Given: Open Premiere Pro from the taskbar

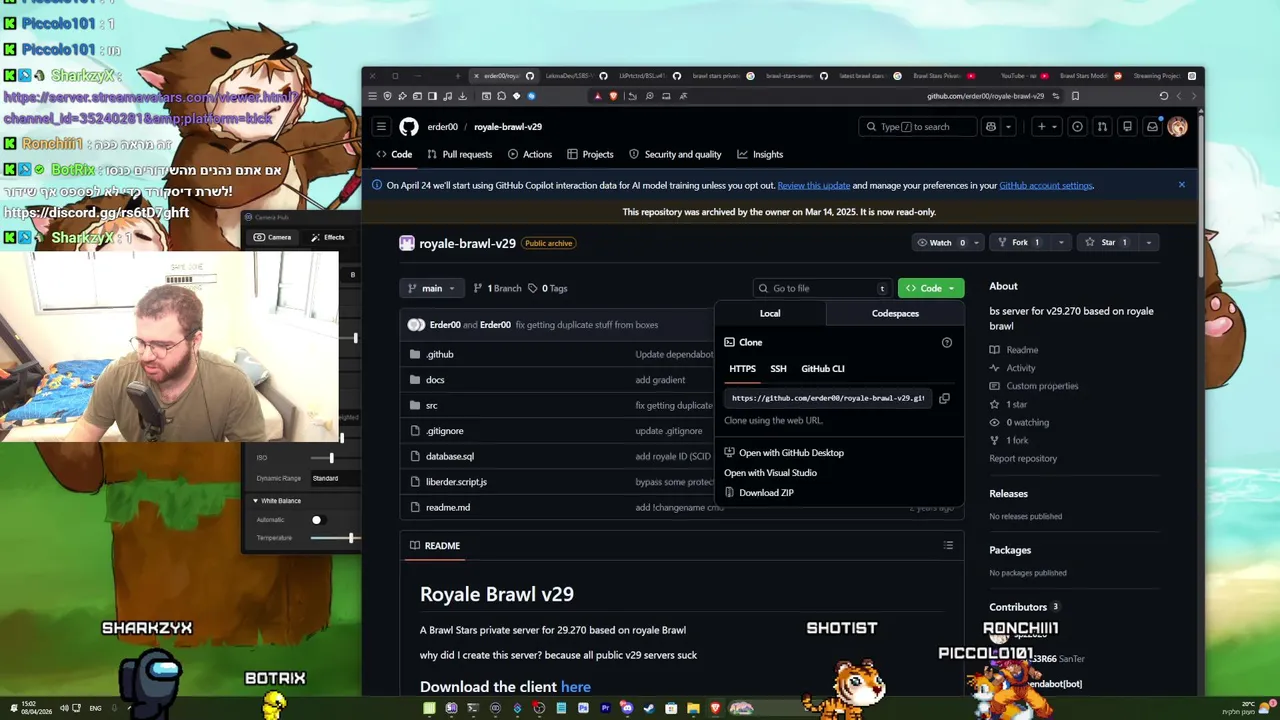Looking at the screenshot, I should (x=605, y=708).
